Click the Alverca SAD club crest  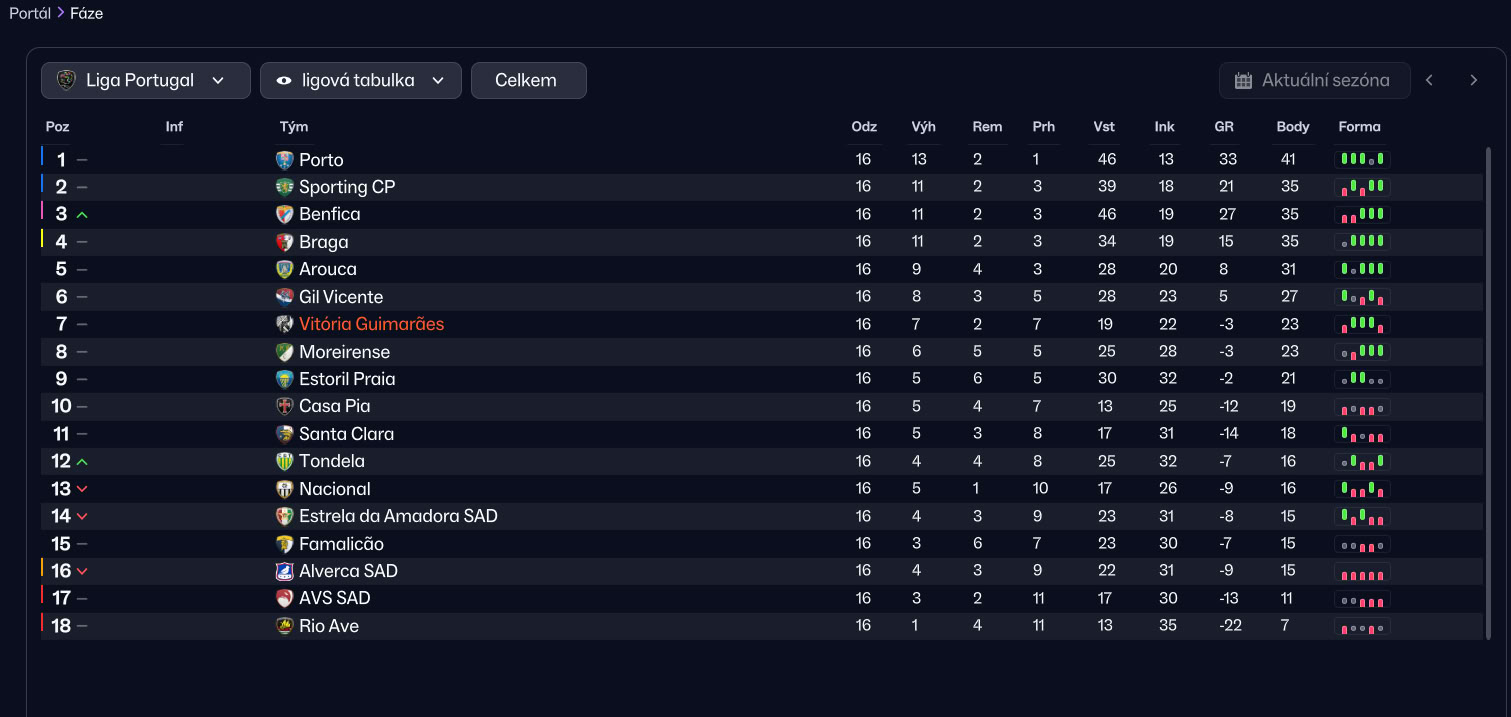285,571
